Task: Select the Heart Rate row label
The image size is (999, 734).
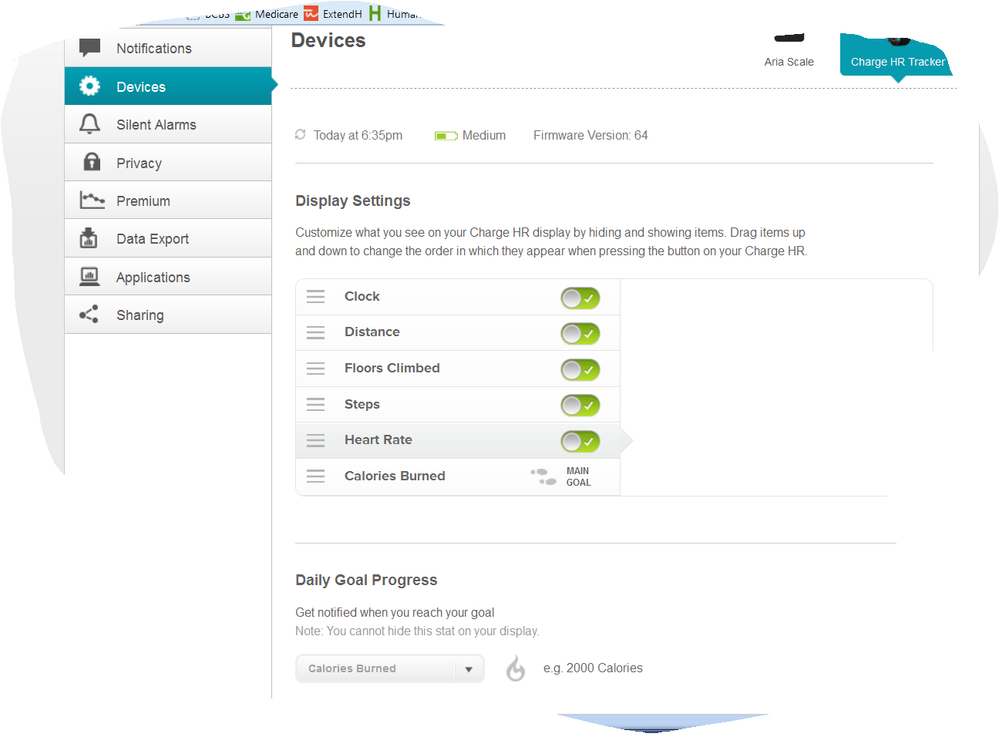Action: (x=378, y=440)
